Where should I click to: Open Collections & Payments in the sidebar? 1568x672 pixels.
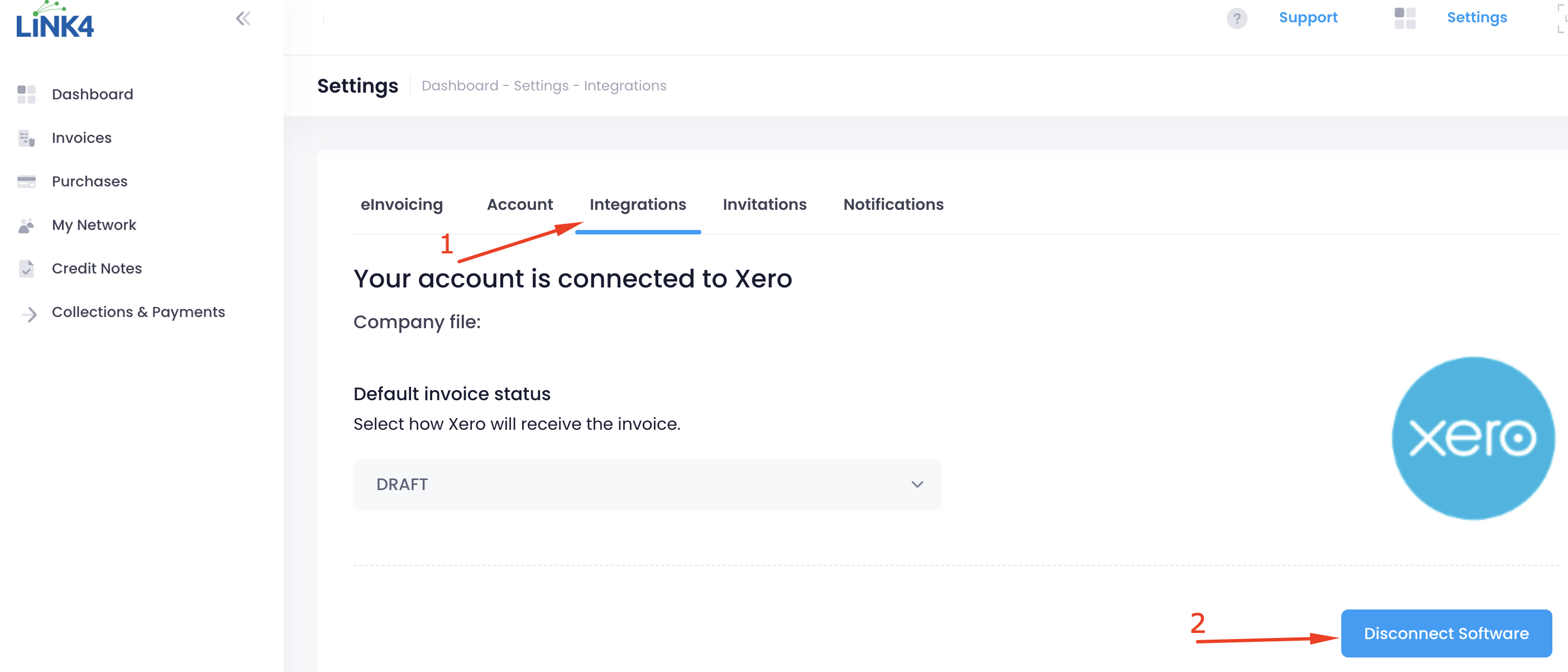pyautogui.click(x=138, y=312)
